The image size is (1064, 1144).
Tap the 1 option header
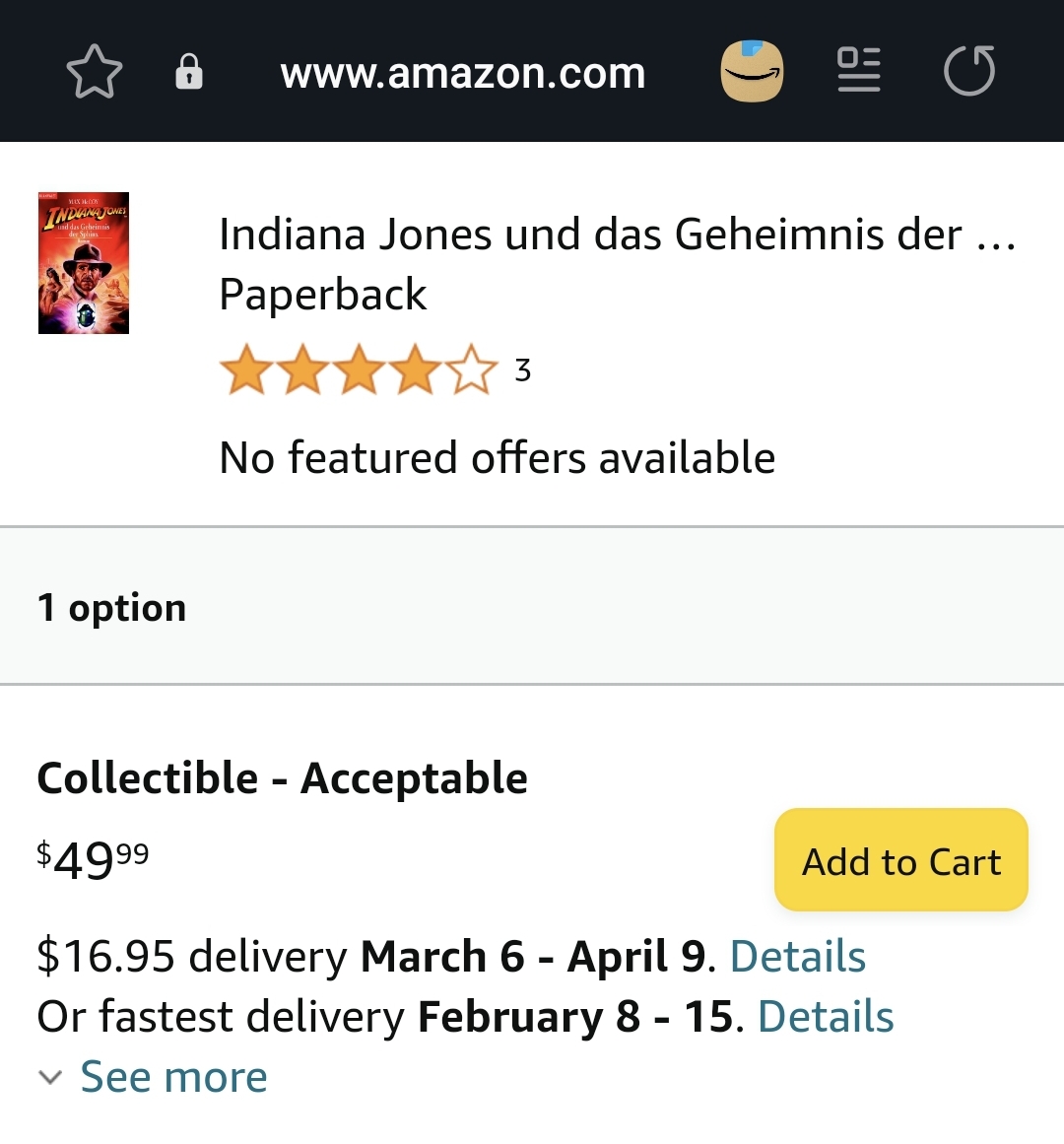tap(111, 607)
